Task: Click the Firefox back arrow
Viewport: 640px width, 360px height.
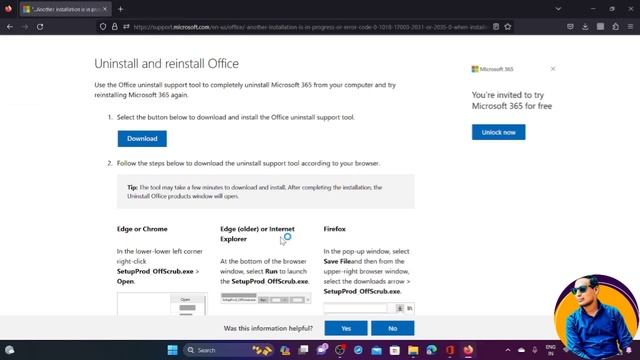Action: [10, 27]
